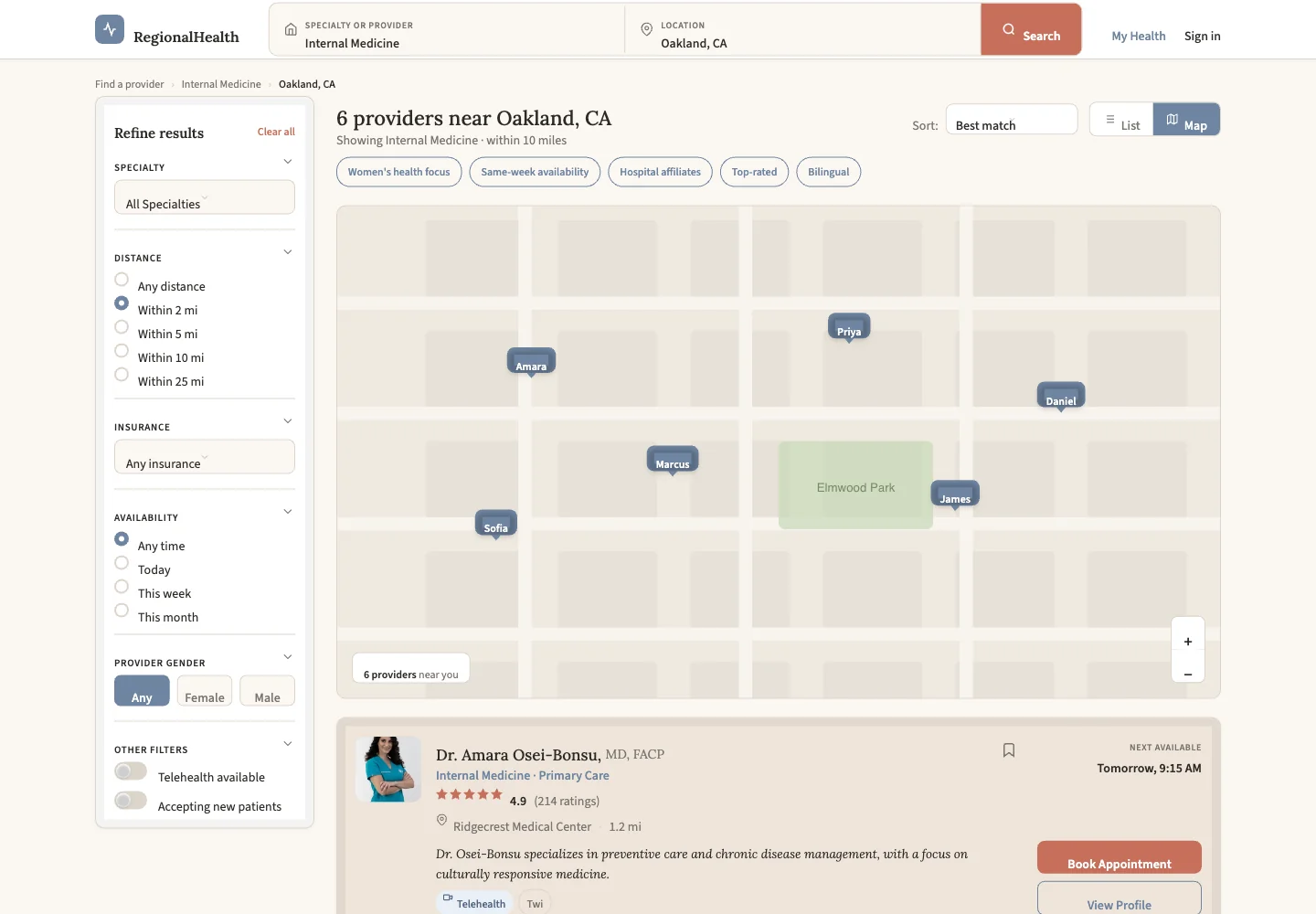Open the All Specialties dropdown
Image resolution: width=1316 pixels, height=914 pixels.
pos(205,197)
